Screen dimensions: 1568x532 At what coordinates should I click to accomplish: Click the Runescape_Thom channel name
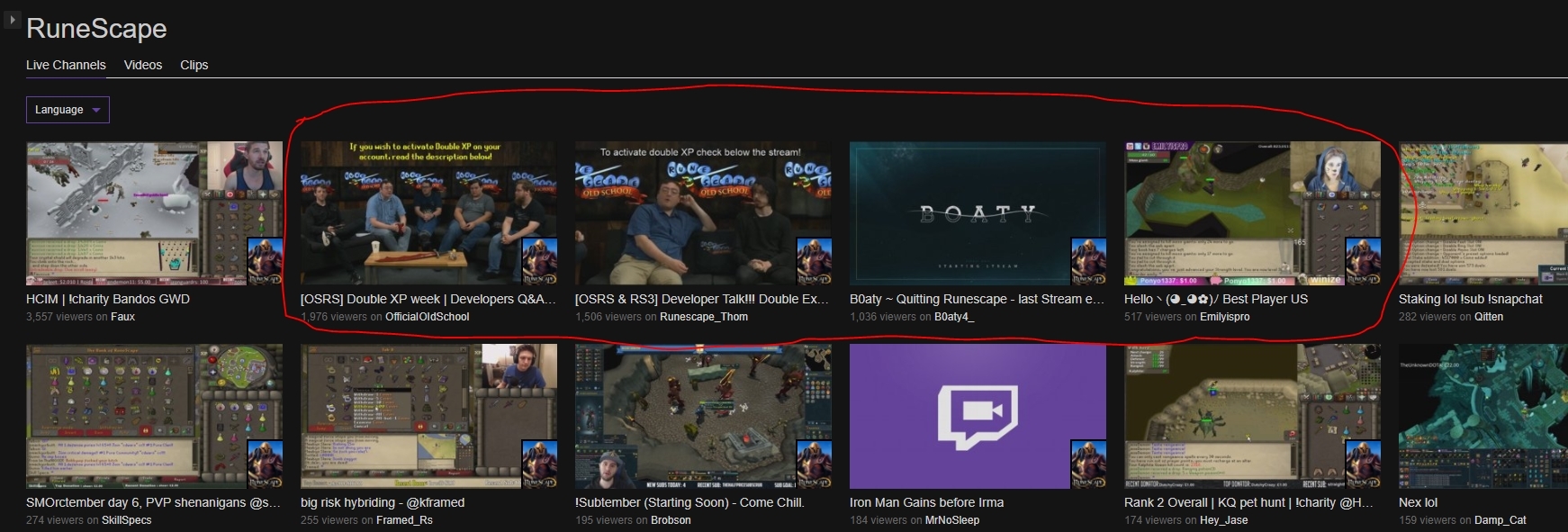(x=704, y=317)
